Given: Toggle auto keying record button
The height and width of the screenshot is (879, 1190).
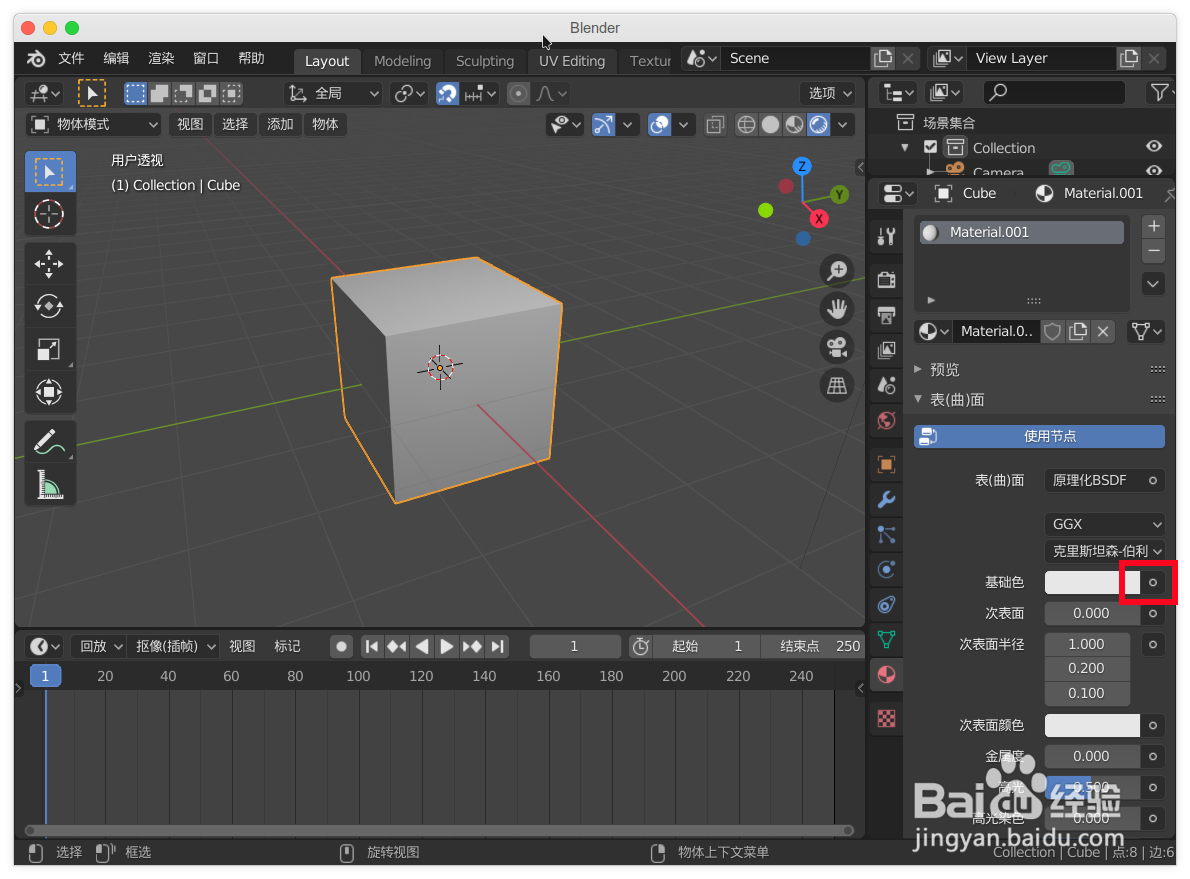Looking at the screenshot, I should tap(341, 647).
